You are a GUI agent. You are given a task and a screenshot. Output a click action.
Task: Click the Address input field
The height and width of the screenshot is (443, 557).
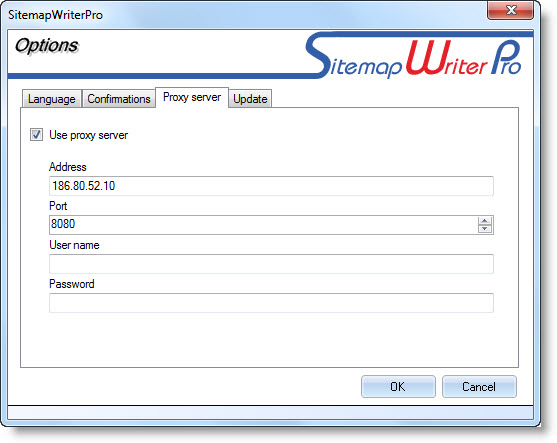tap(271, 186)
